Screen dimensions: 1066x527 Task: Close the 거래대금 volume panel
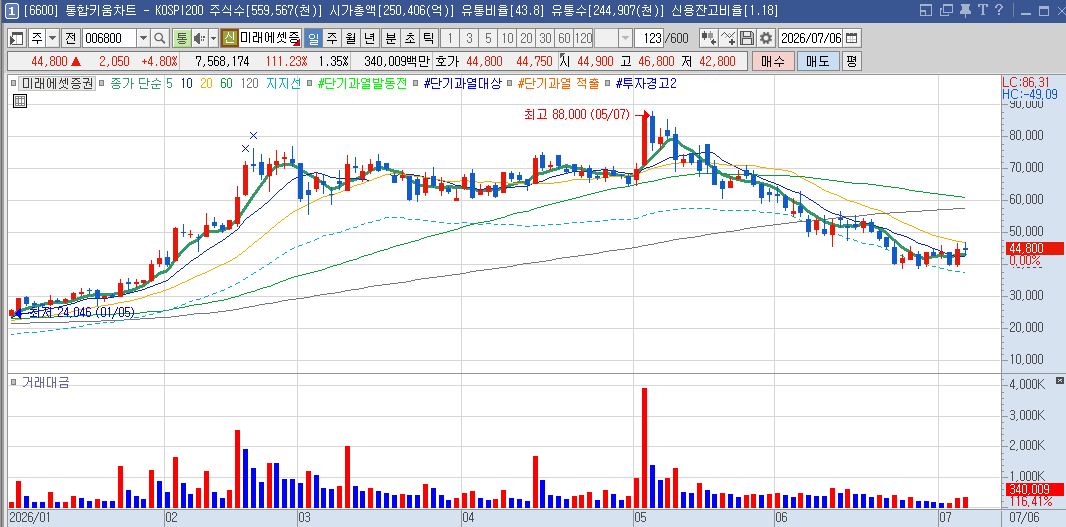pos(1059,379)
